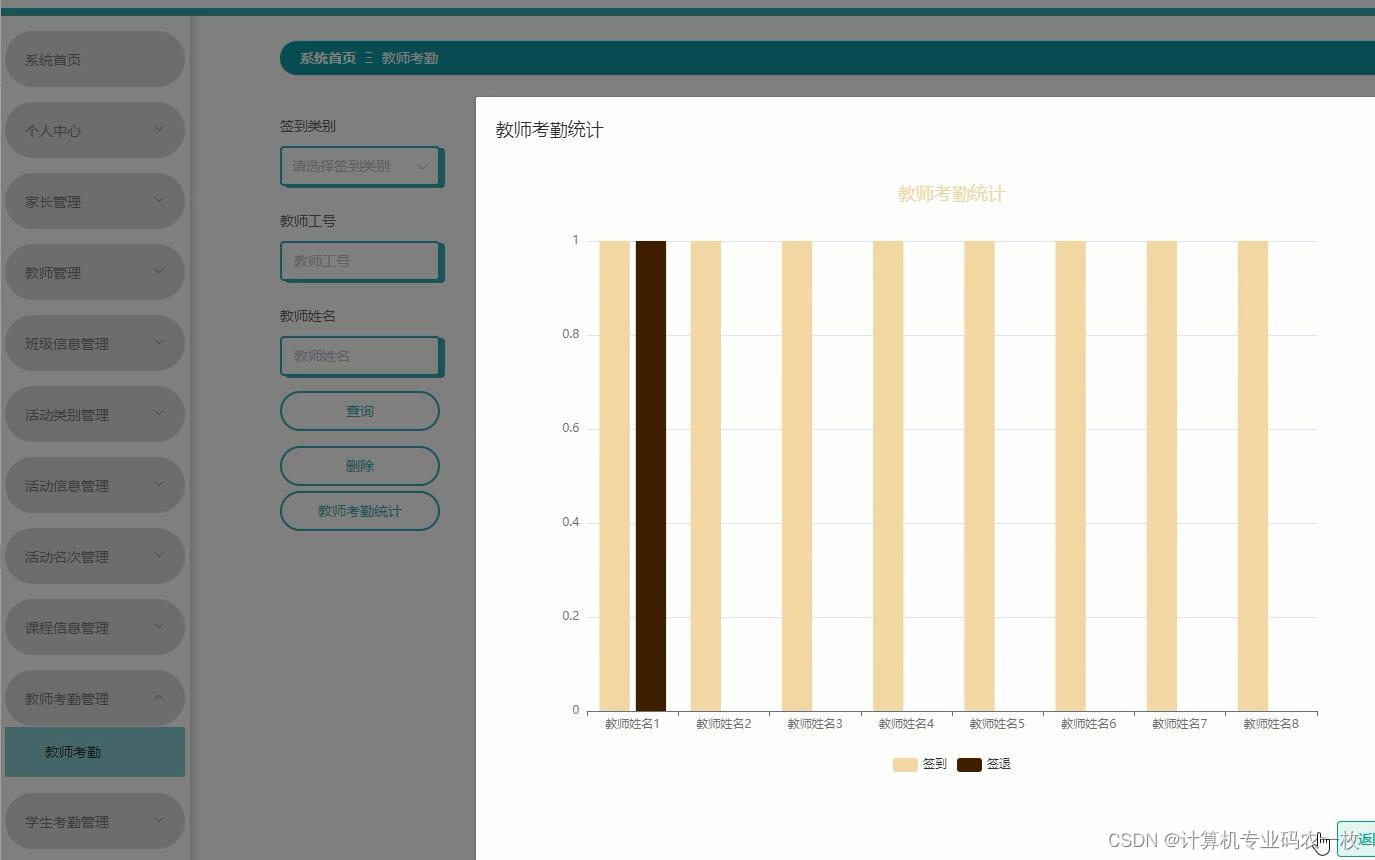Click the axis label 教师姓名1

(x=632, y=724)
